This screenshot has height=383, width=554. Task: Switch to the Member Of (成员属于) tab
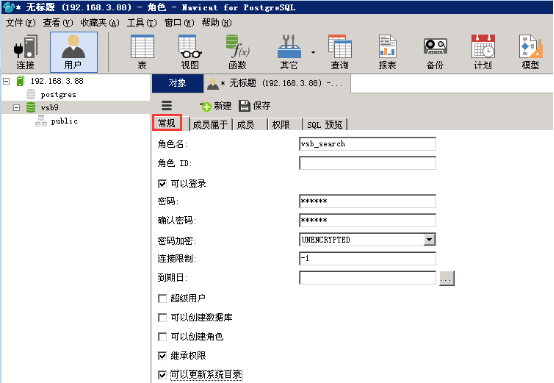pos(210,124)
